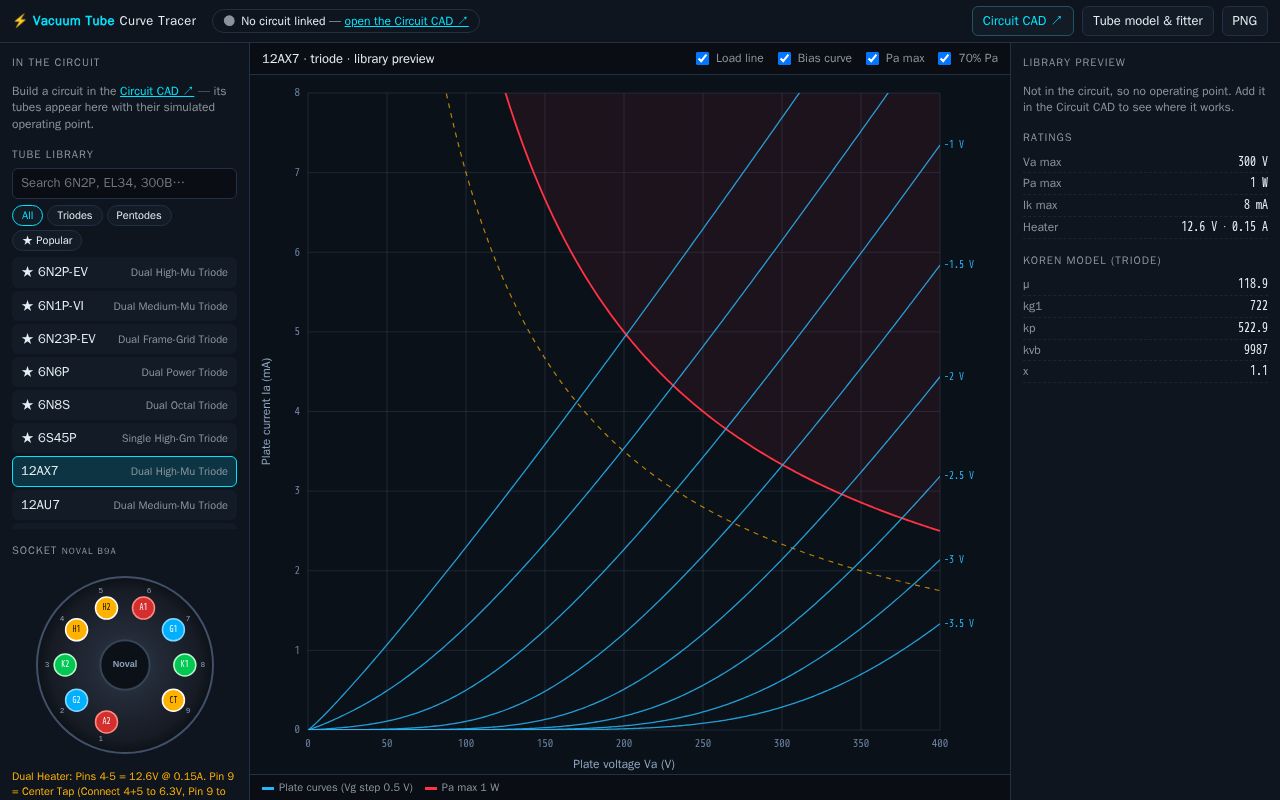
Task: Select the 6N2P-EV tube
Action: coord(124,272)
